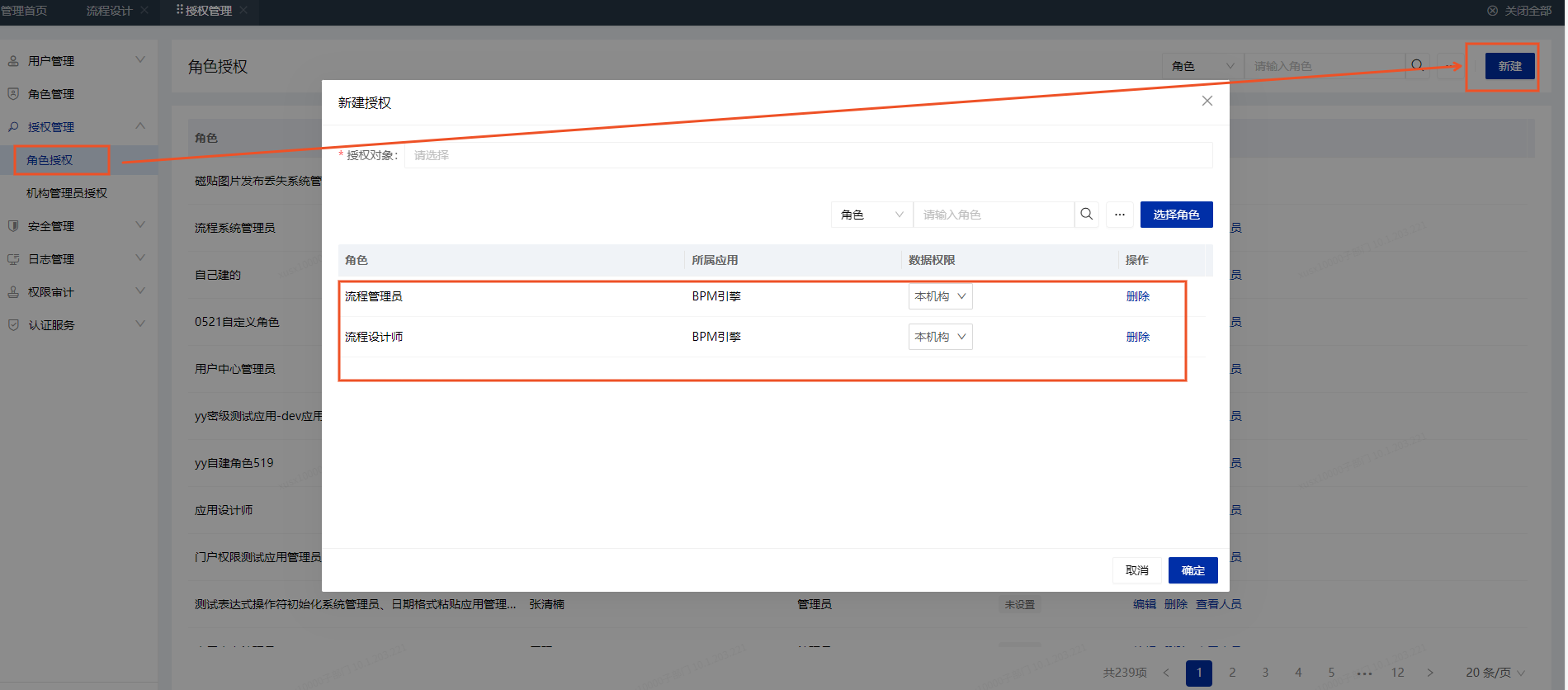
Task: Open data permission dropdown for 流程管理员
Action: coord(940,296)
